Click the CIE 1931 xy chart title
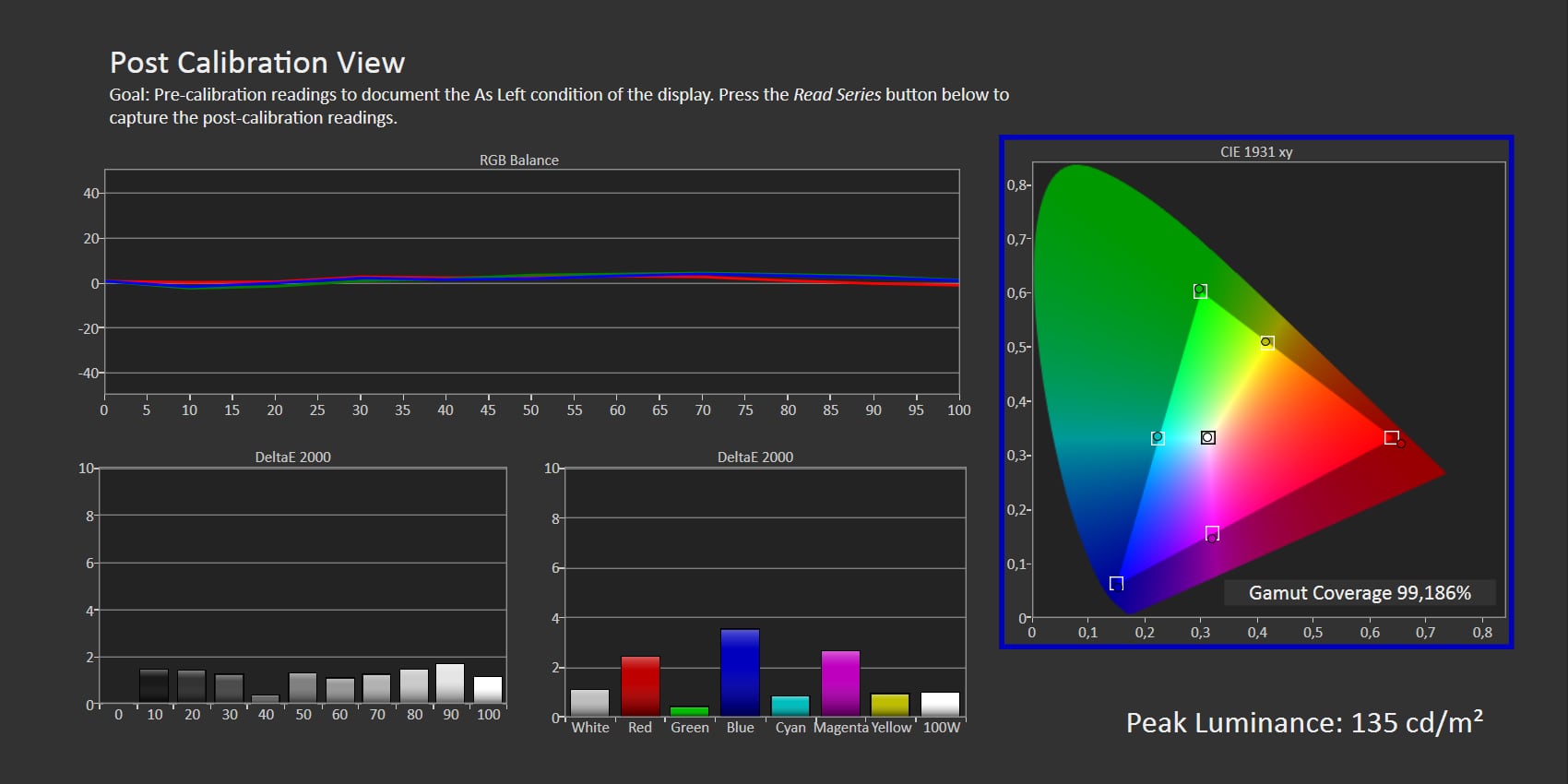 pos(1256,151)
